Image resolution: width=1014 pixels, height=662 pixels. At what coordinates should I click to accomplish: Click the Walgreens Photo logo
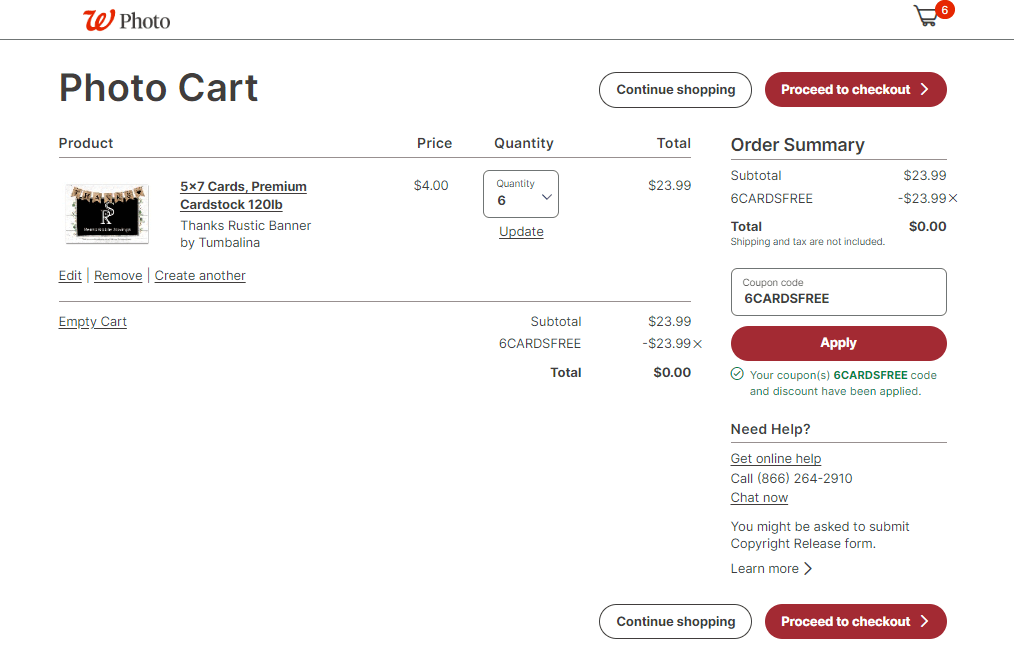point(127,20)
